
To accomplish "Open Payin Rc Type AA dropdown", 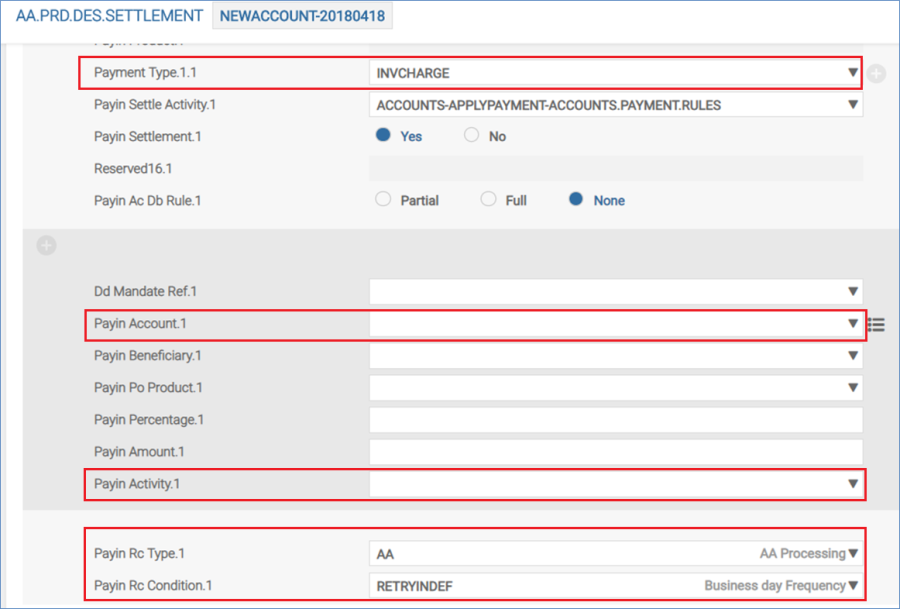I will point(852,554).
